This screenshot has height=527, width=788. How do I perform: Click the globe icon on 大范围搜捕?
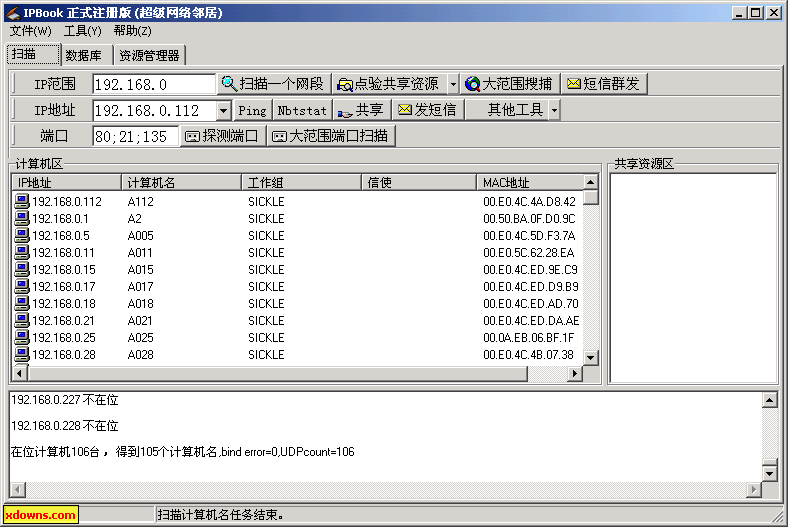coord(472,84)
